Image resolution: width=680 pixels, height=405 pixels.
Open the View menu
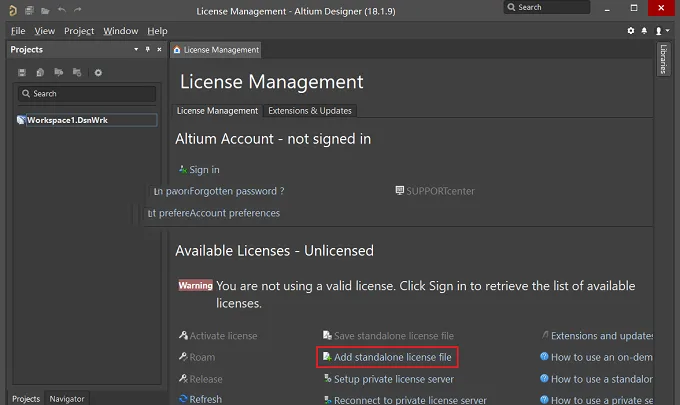(45, 31)
